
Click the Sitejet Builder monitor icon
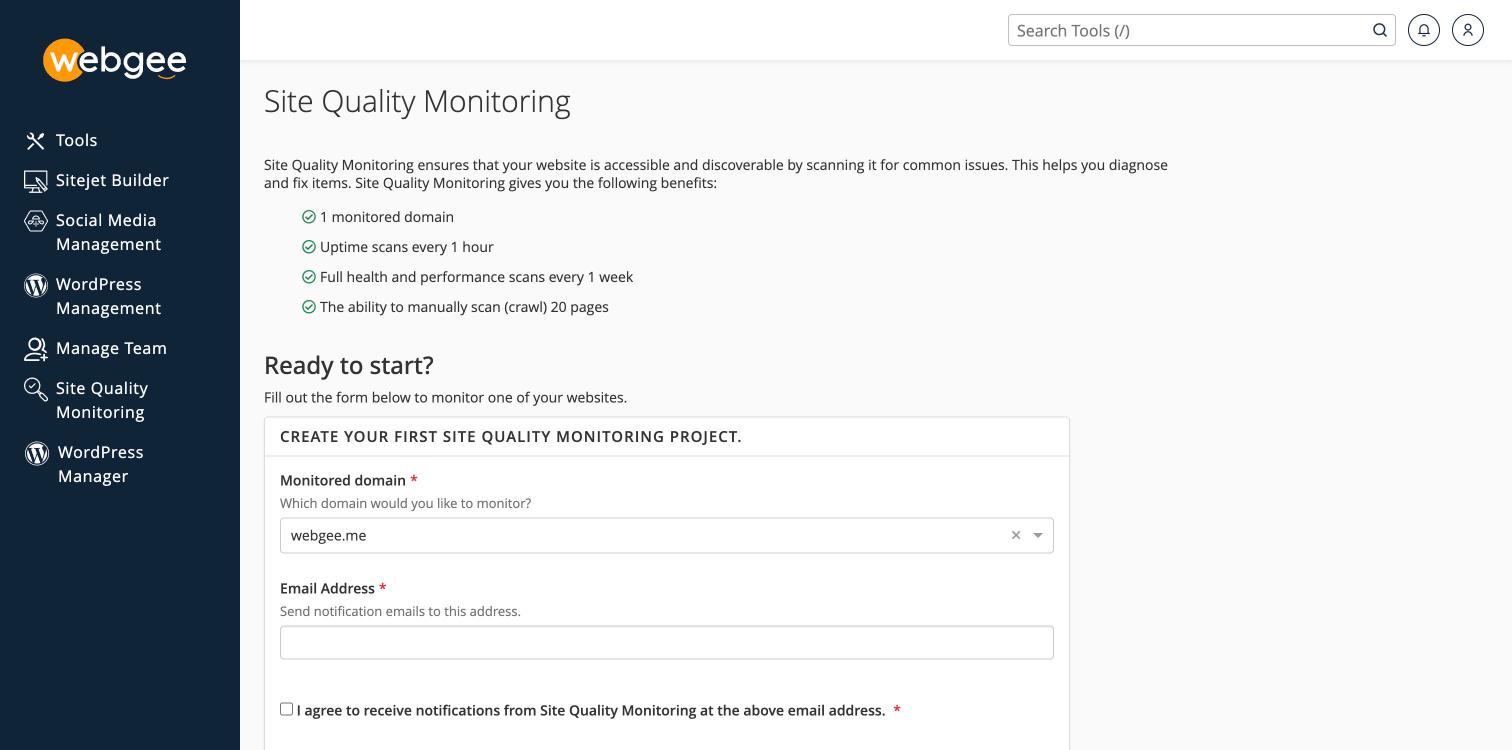[x=36, y=181]
